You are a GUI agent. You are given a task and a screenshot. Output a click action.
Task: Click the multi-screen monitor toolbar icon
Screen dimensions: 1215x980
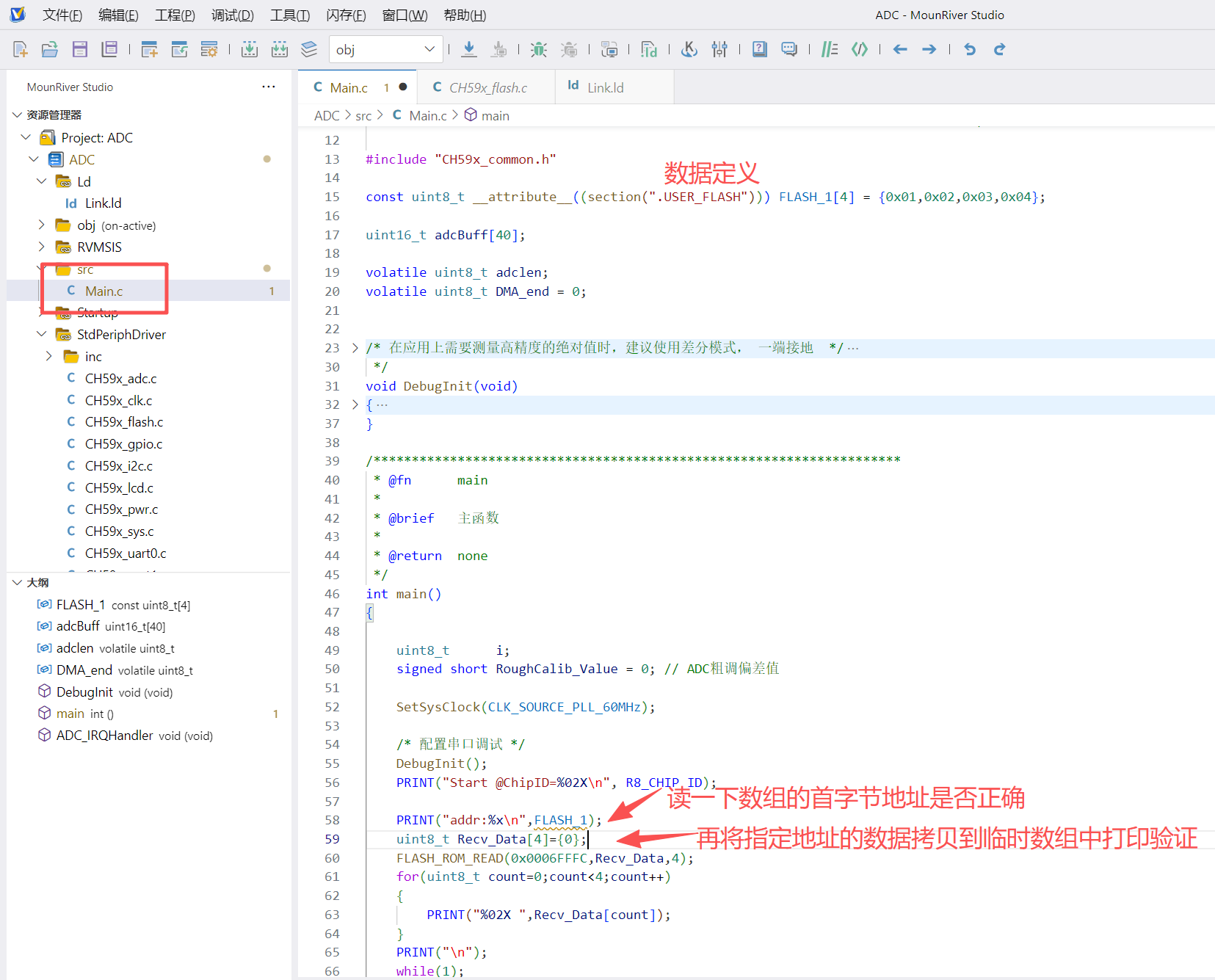point(609,49)
